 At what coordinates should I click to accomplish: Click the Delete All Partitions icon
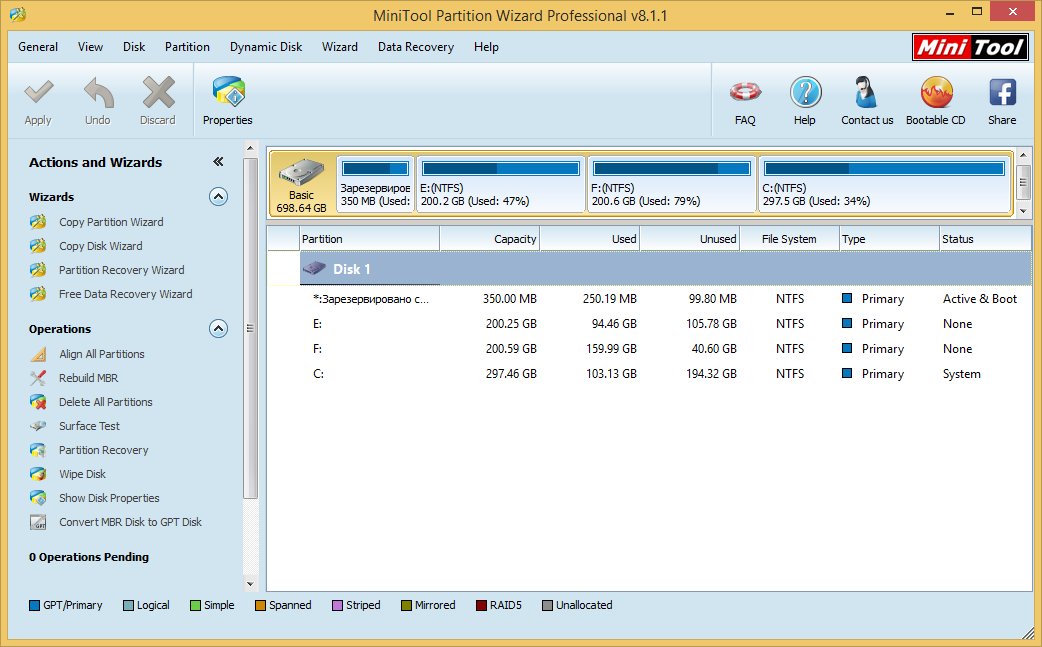pyautogui.click(x=38, y=402)
